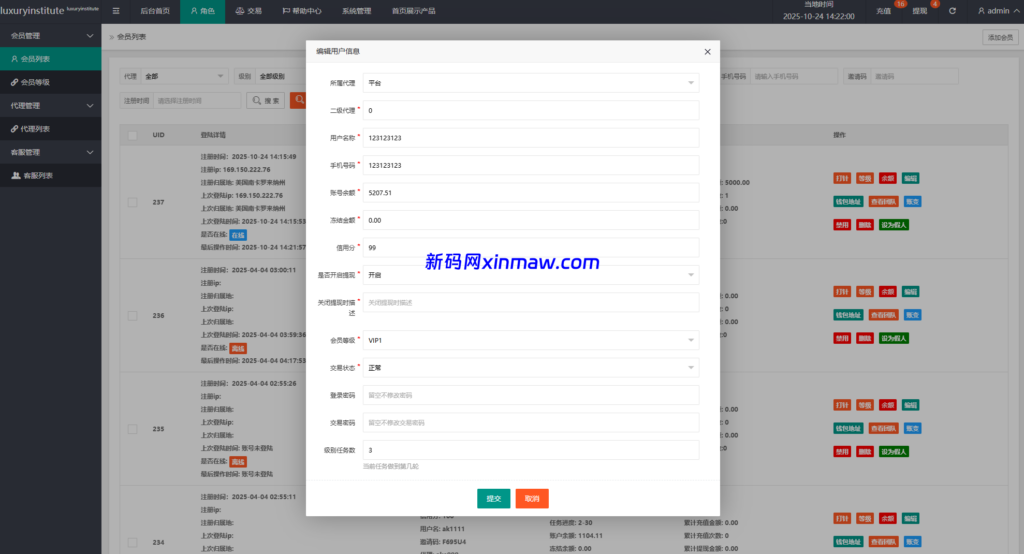Click 编辑 for UID 237
The width and height of the screenshot is (1024, 554).
[x=910, y=178]
